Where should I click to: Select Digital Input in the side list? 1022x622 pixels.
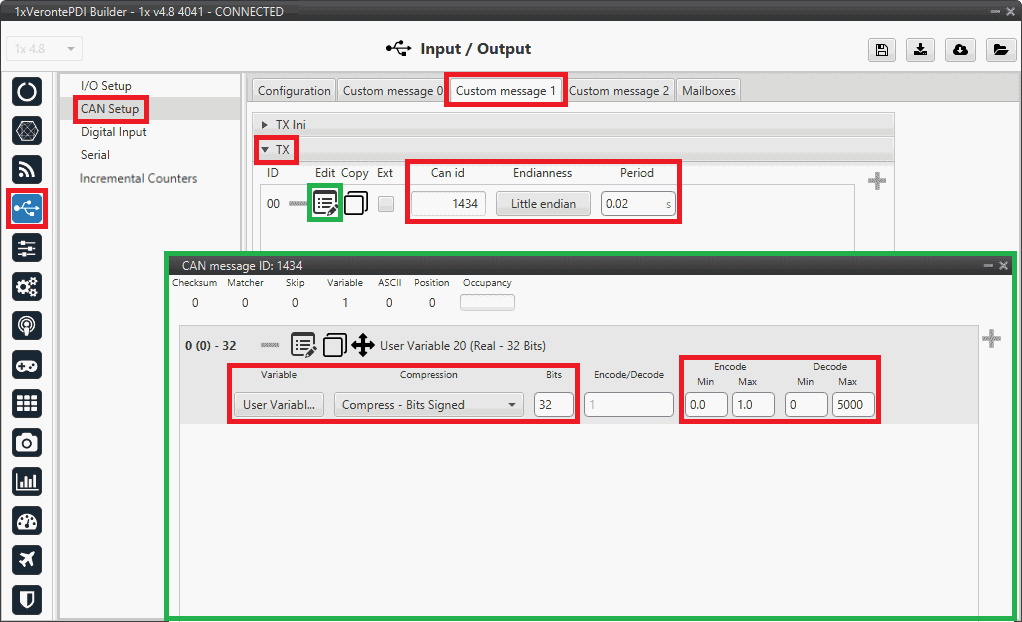114,132
